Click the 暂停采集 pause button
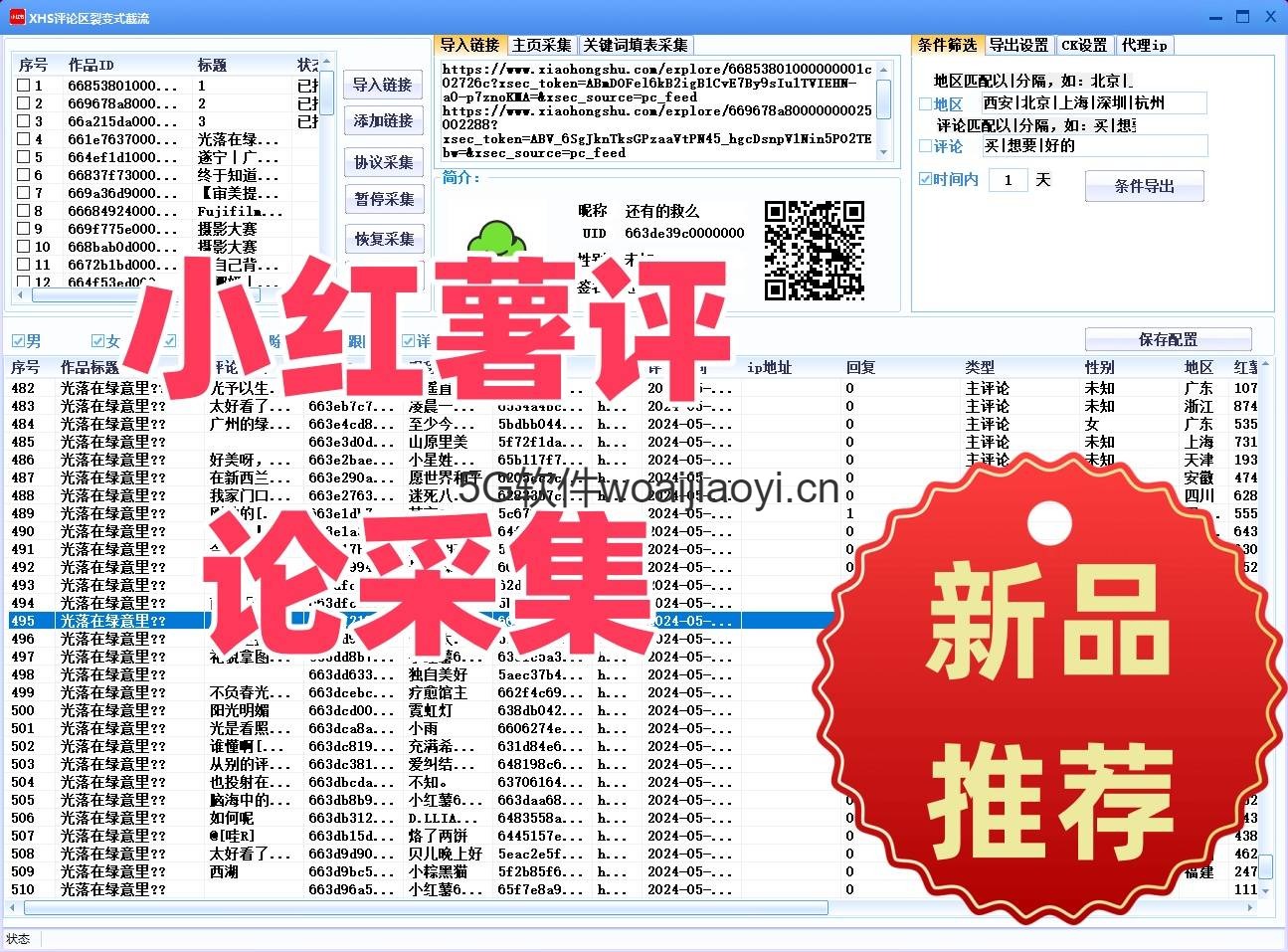This screenshot has height=952, width=1288. coord(383,199)
